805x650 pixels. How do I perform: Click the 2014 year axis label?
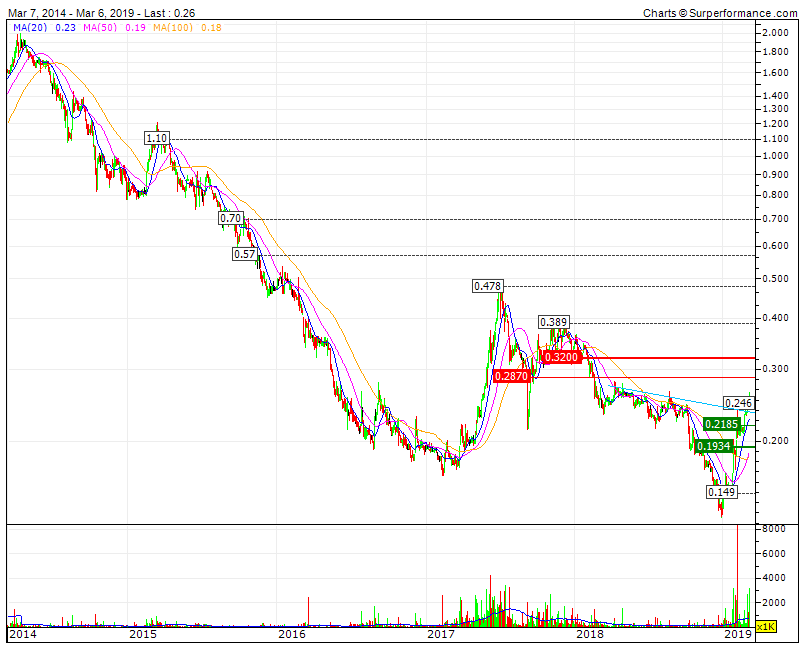tap(23, 634)
